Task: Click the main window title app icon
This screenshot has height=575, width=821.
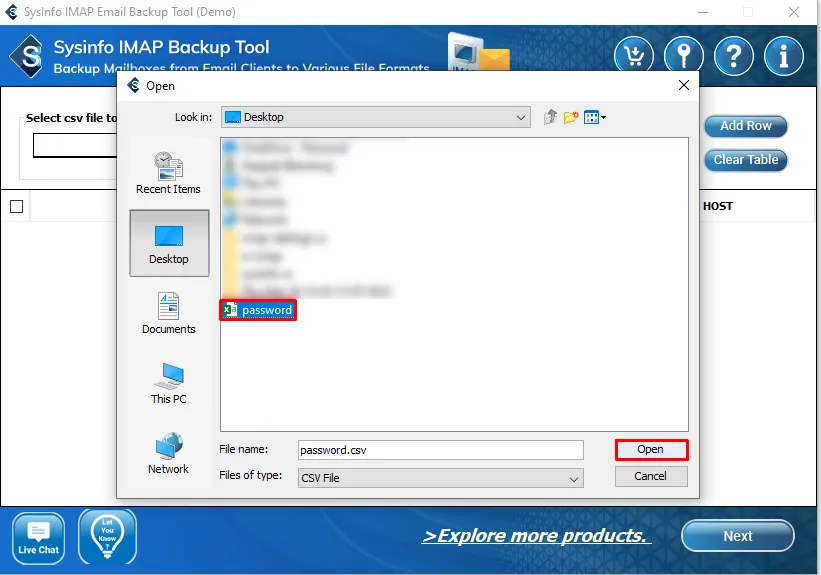Action: point(11,12)
